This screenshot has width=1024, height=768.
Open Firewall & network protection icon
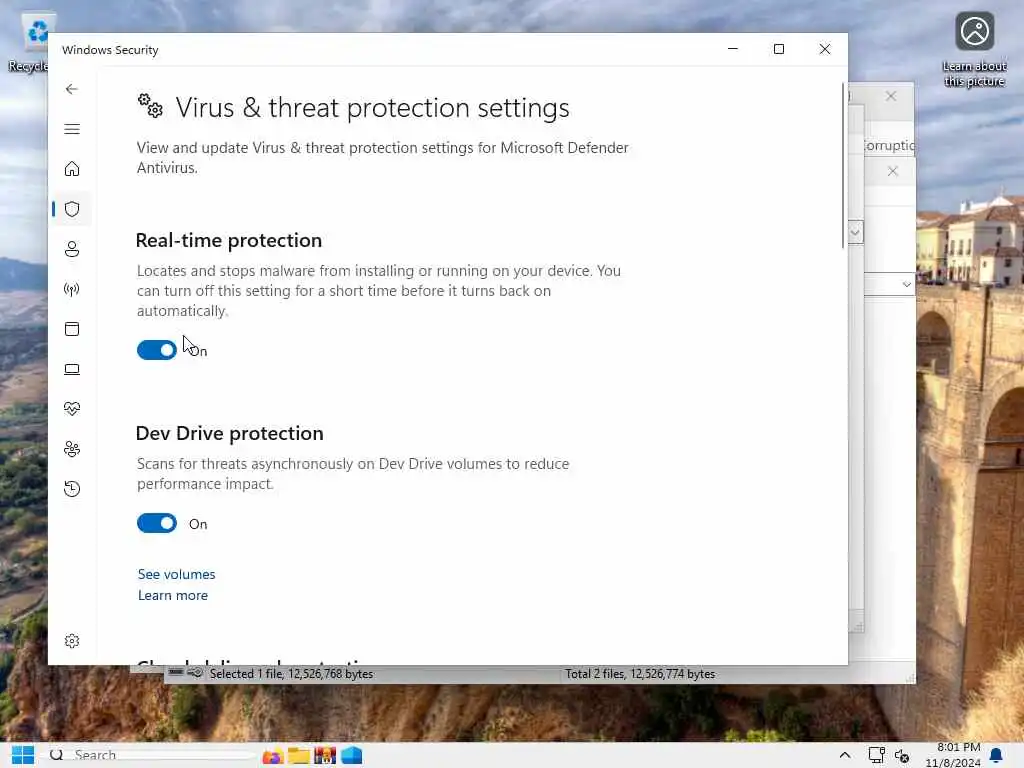point(72,289)
